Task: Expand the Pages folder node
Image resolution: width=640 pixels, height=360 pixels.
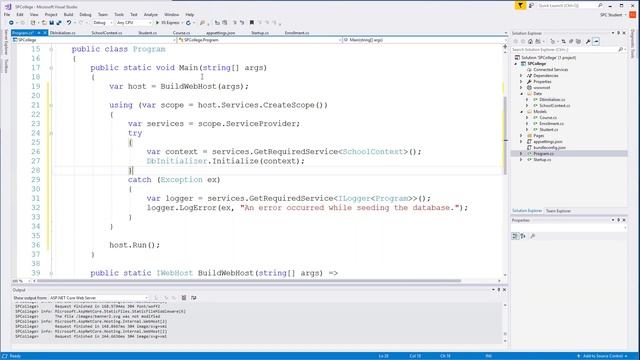Action: coord(521,136)
